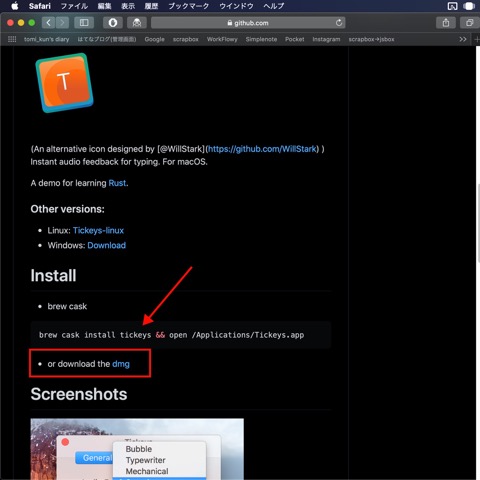Click the dmg download link
This screenshot has height=480, width=480.
(x=121, y=364)
